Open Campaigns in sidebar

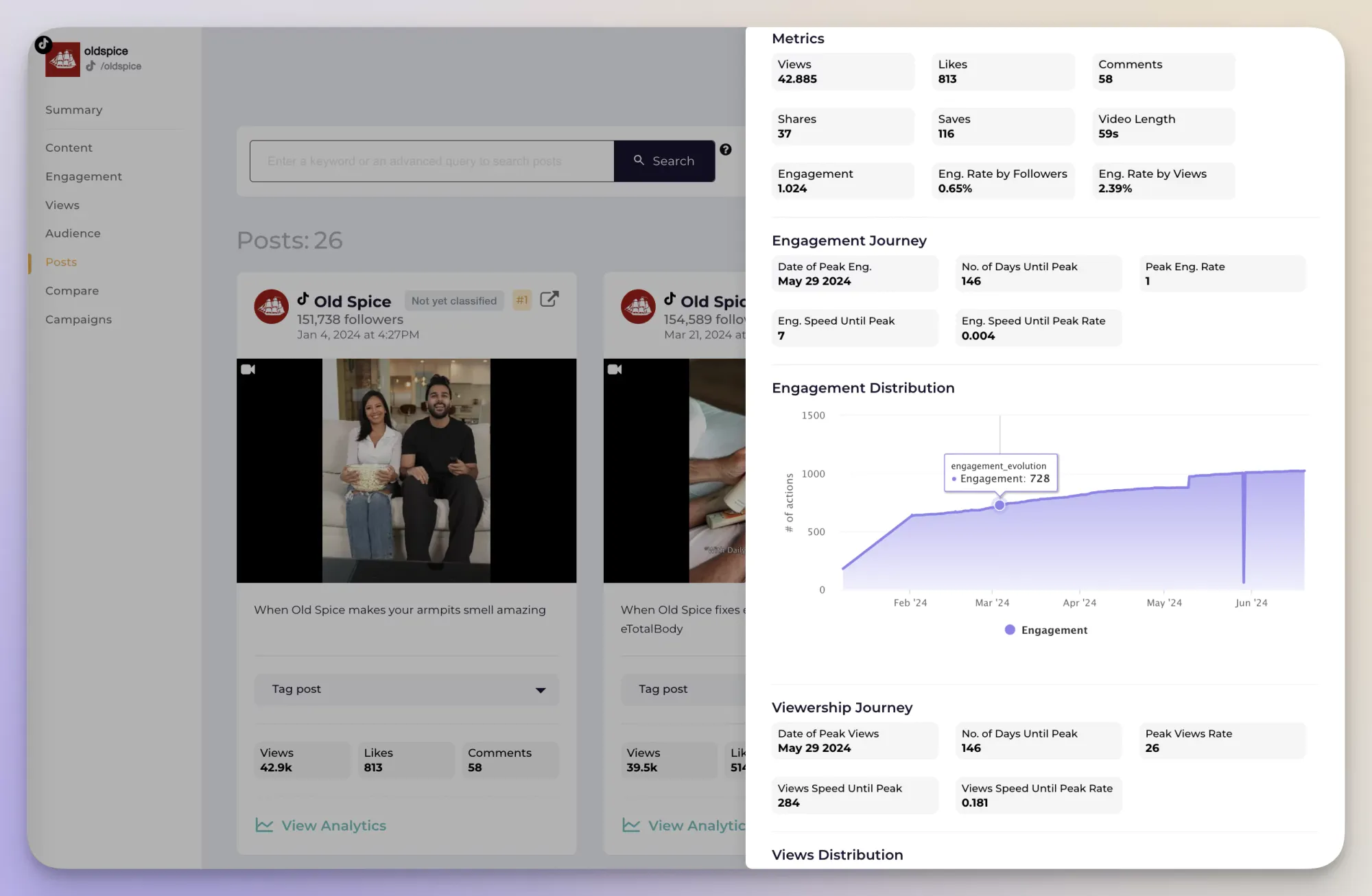[x=78, y=320]
